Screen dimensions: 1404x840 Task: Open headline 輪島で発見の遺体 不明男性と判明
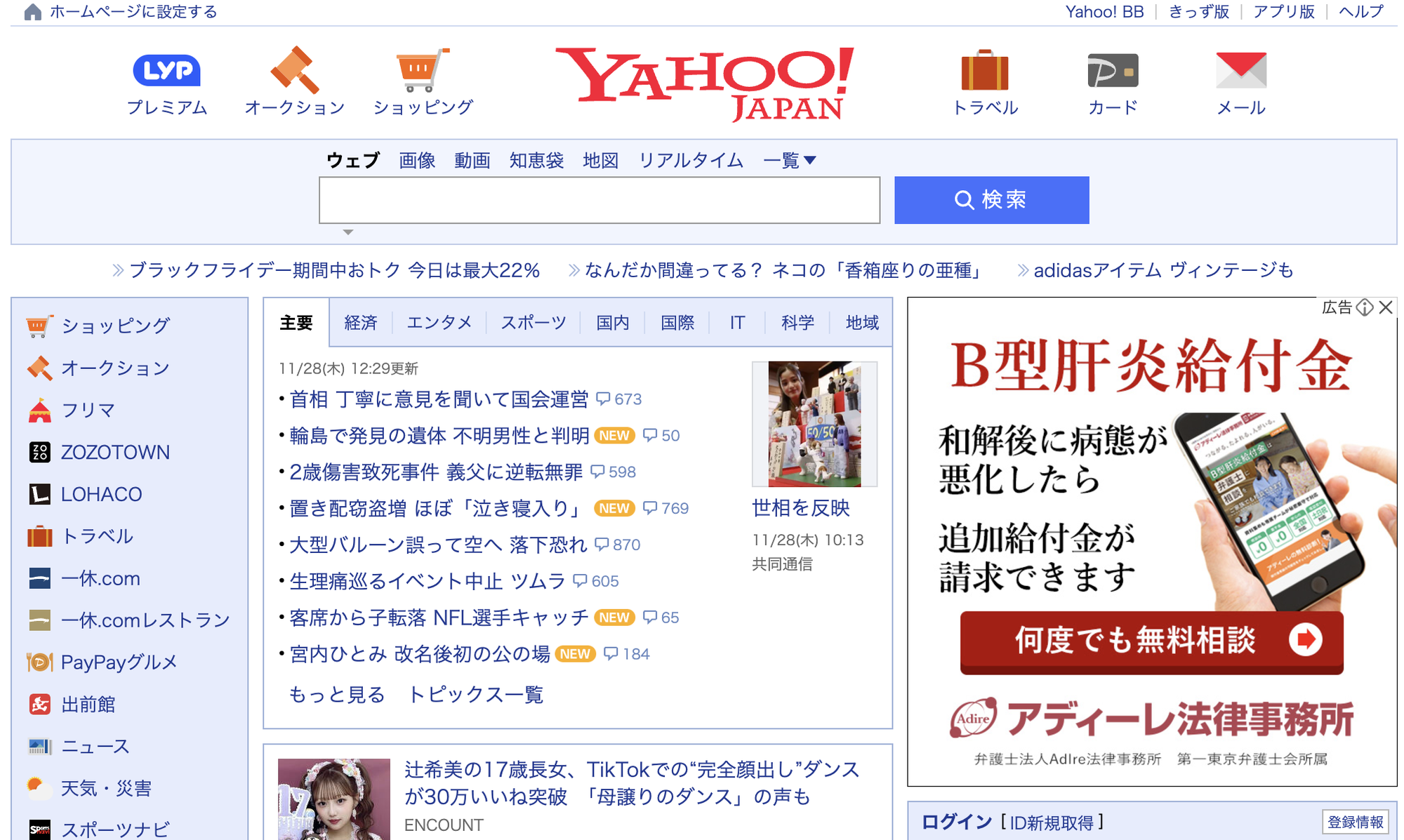[439, 436]
